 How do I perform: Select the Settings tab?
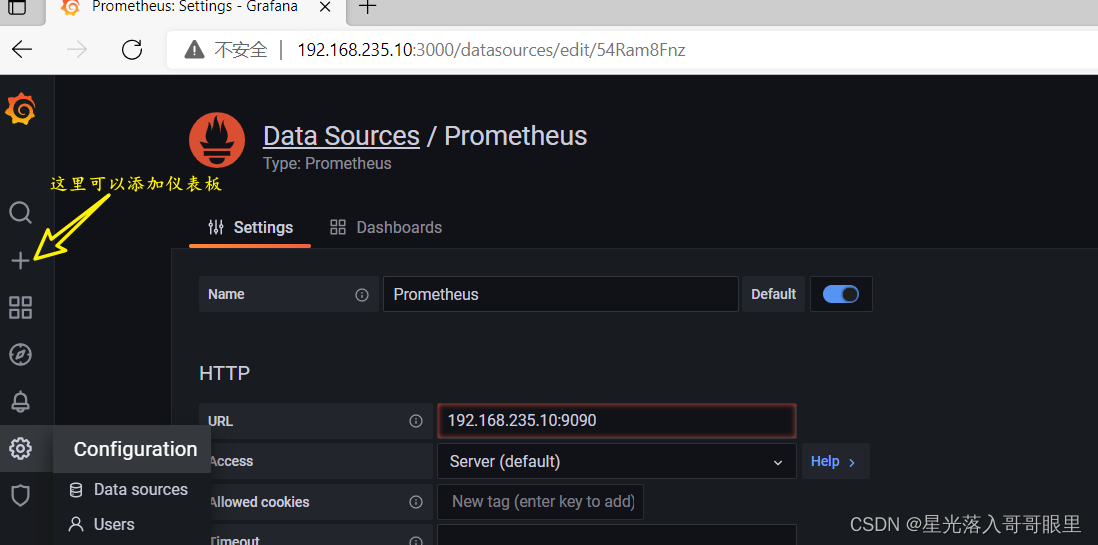tap(250, 228)
